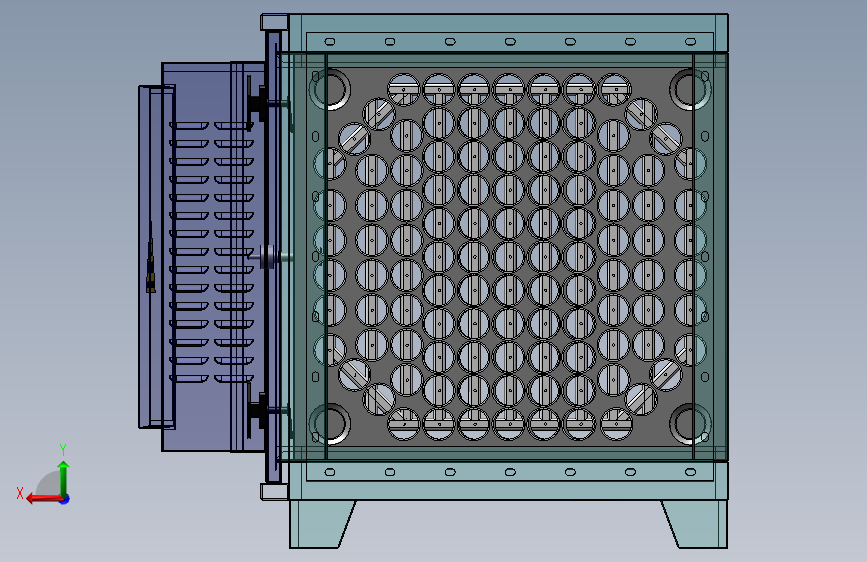
Task: Select the bottom slotted mounting rail of the cabinet
Action: 509,472
